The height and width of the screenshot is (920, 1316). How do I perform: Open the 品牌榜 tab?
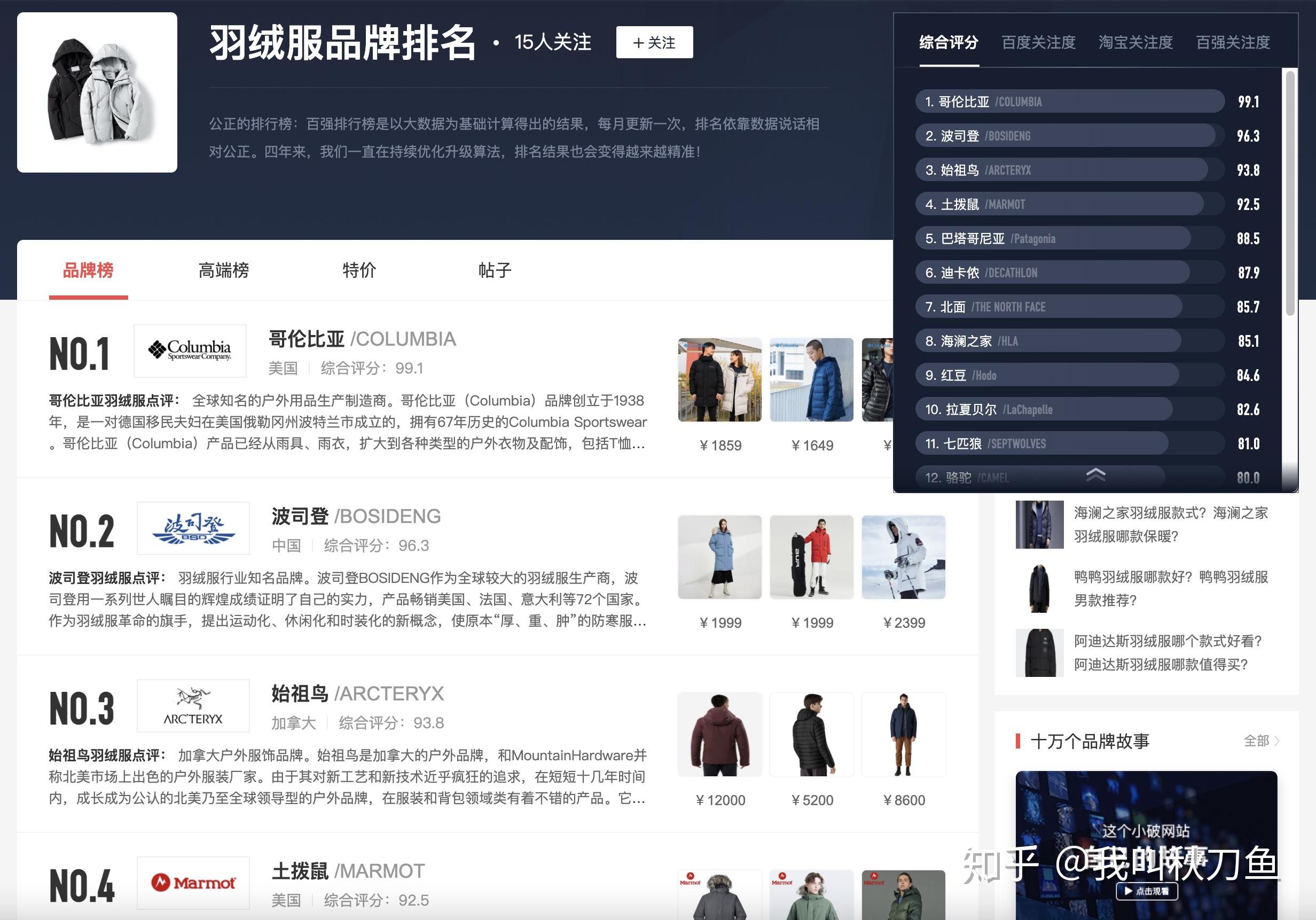point(88,270)
